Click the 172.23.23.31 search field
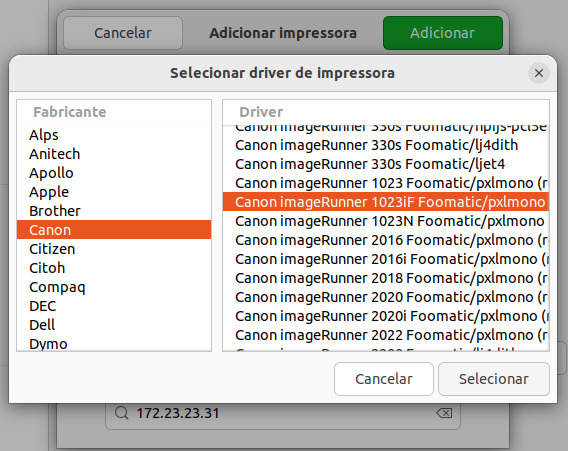The width and height of the screenshot is (568, 451). pyautogui.click(x=283, y=413)
